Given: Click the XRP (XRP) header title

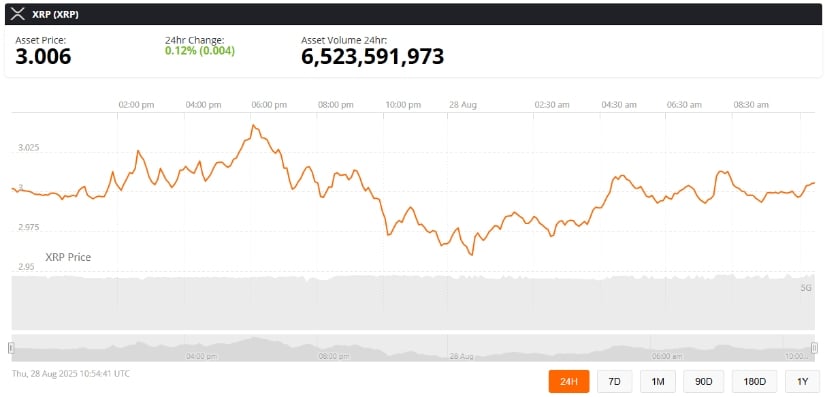Looking at the screenshot, I should click(55, 15).
